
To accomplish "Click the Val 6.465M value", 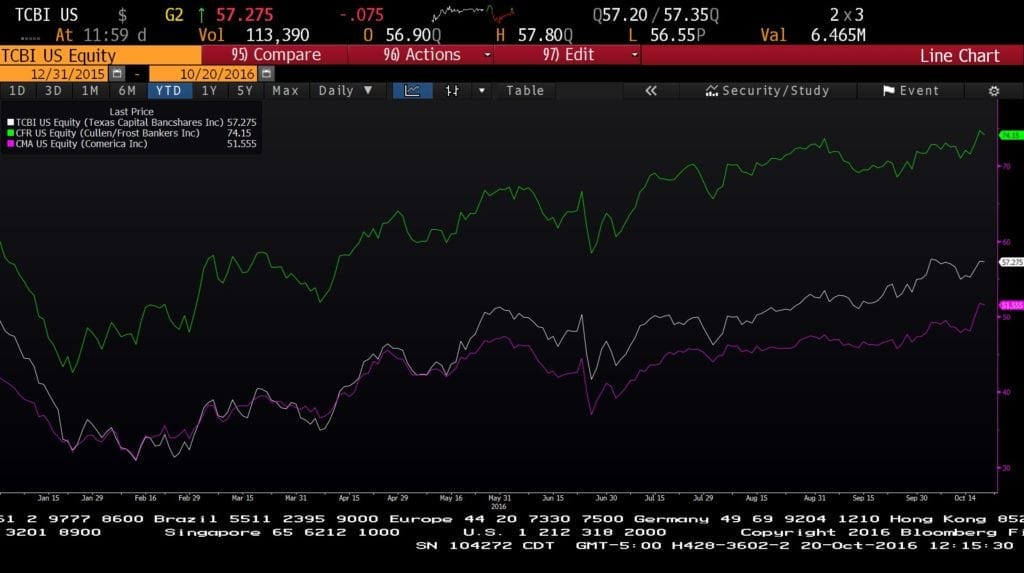I will click(838, 35).
